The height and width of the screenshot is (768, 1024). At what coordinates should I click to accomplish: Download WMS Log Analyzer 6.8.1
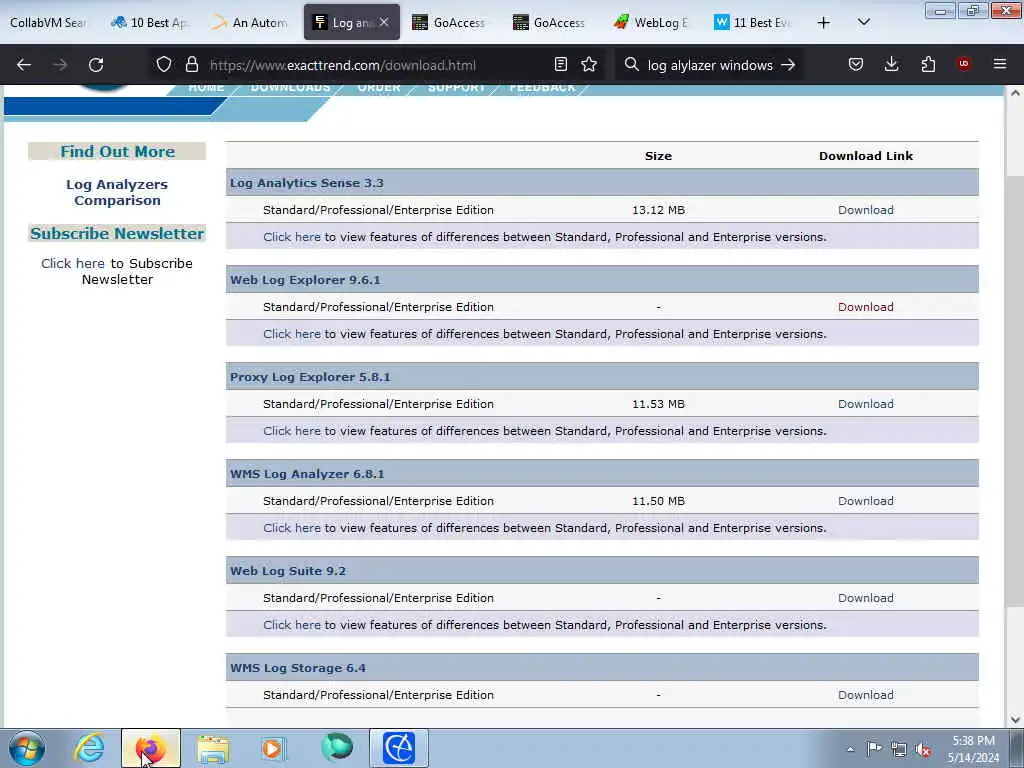click(865, 501)
